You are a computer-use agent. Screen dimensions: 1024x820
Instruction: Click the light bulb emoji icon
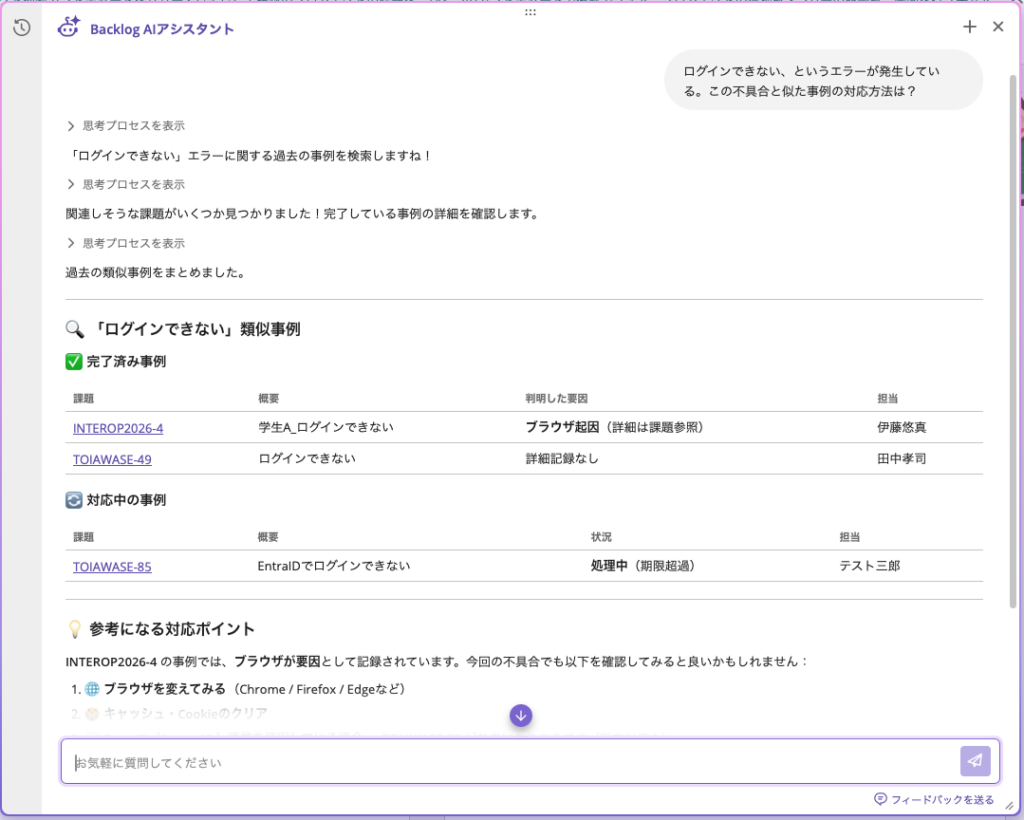pos(74,629)
